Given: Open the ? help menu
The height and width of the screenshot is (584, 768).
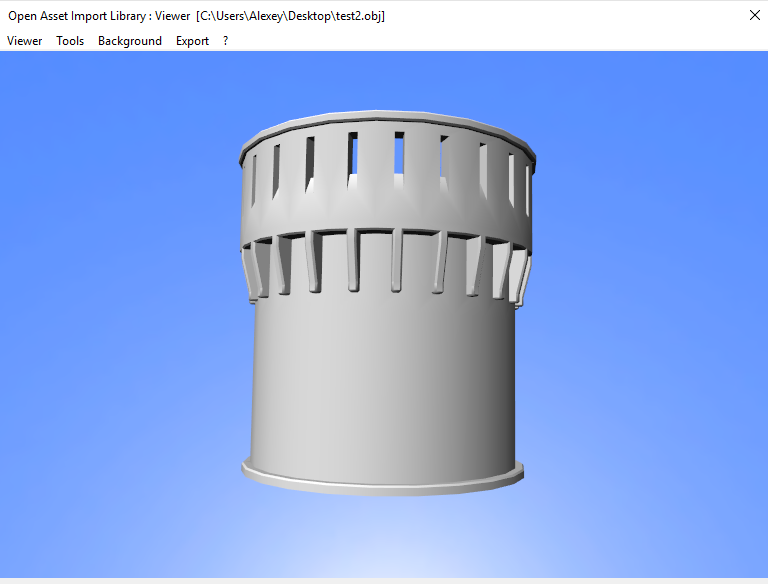Looking at the screenshot, I should [225, 41].
